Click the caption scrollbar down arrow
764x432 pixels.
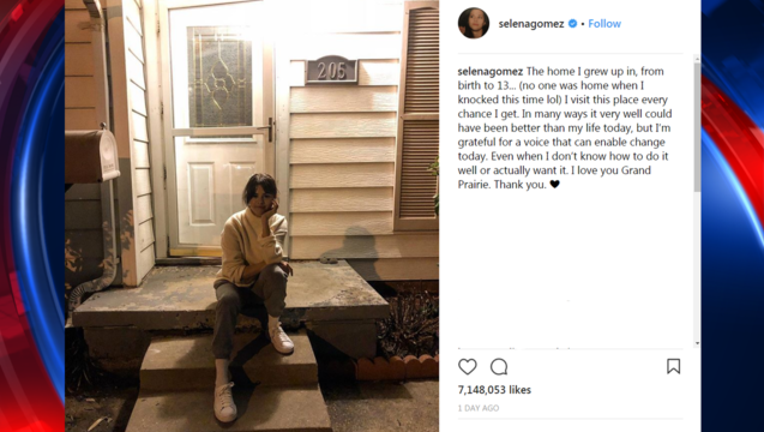coord(697,343)
